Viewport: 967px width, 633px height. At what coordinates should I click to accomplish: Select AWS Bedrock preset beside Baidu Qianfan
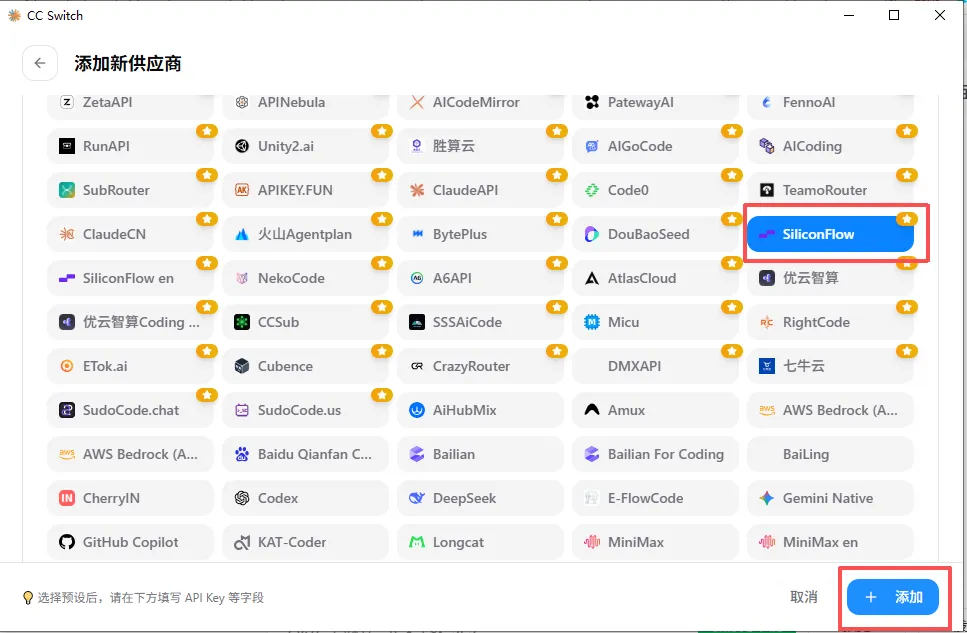[130, 454]
